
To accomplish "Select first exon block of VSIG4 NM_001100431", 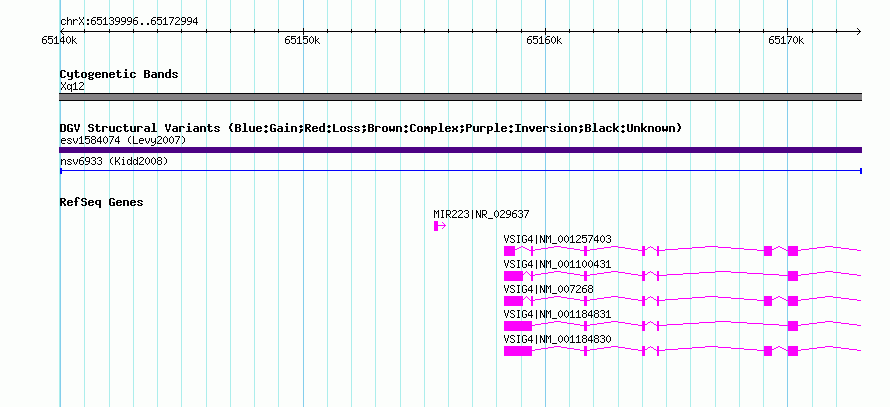I will [513, 276].
